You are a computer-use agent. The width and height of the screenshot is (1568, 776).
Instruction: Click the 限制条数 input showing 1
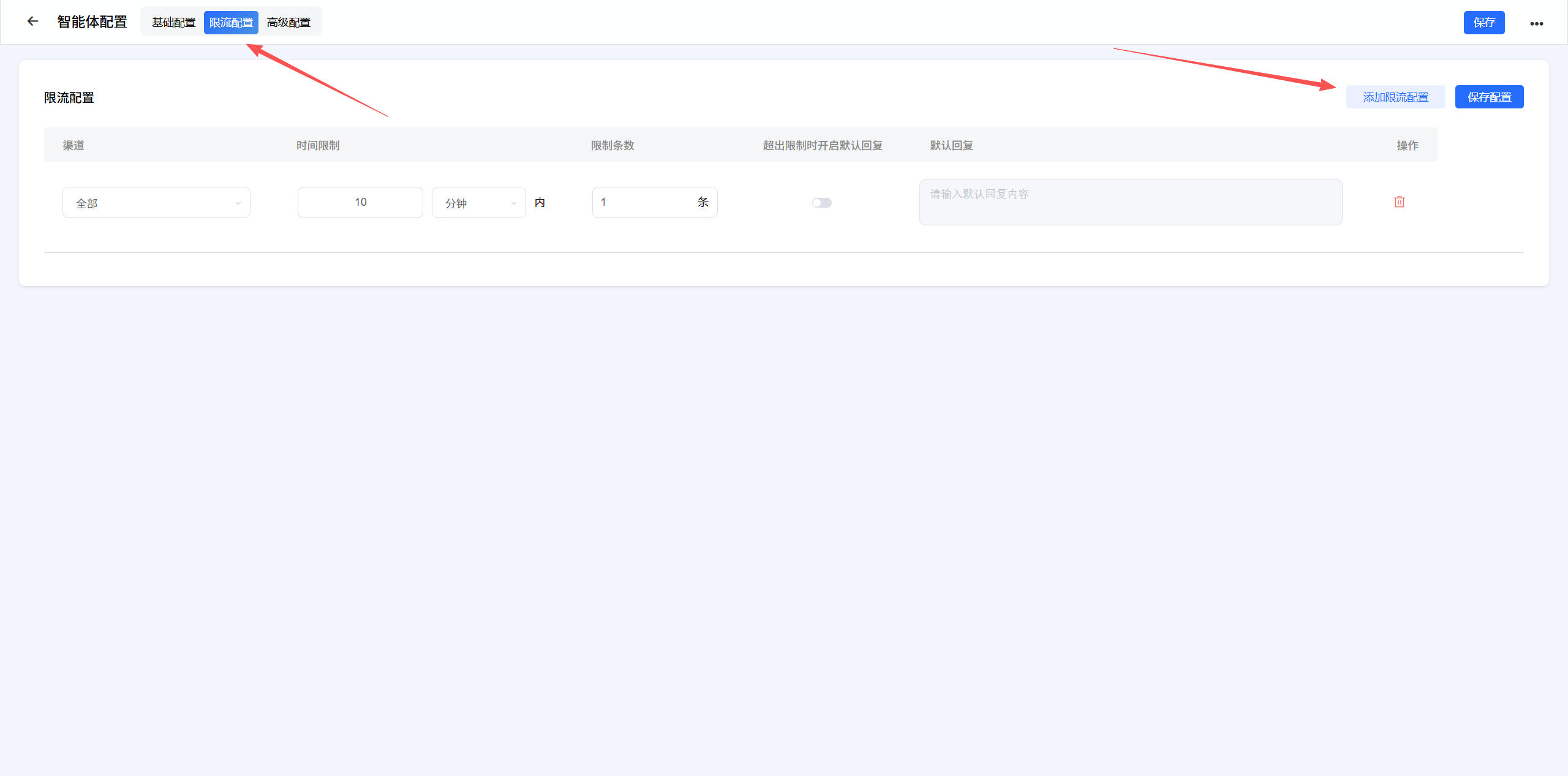click(643, 202)
